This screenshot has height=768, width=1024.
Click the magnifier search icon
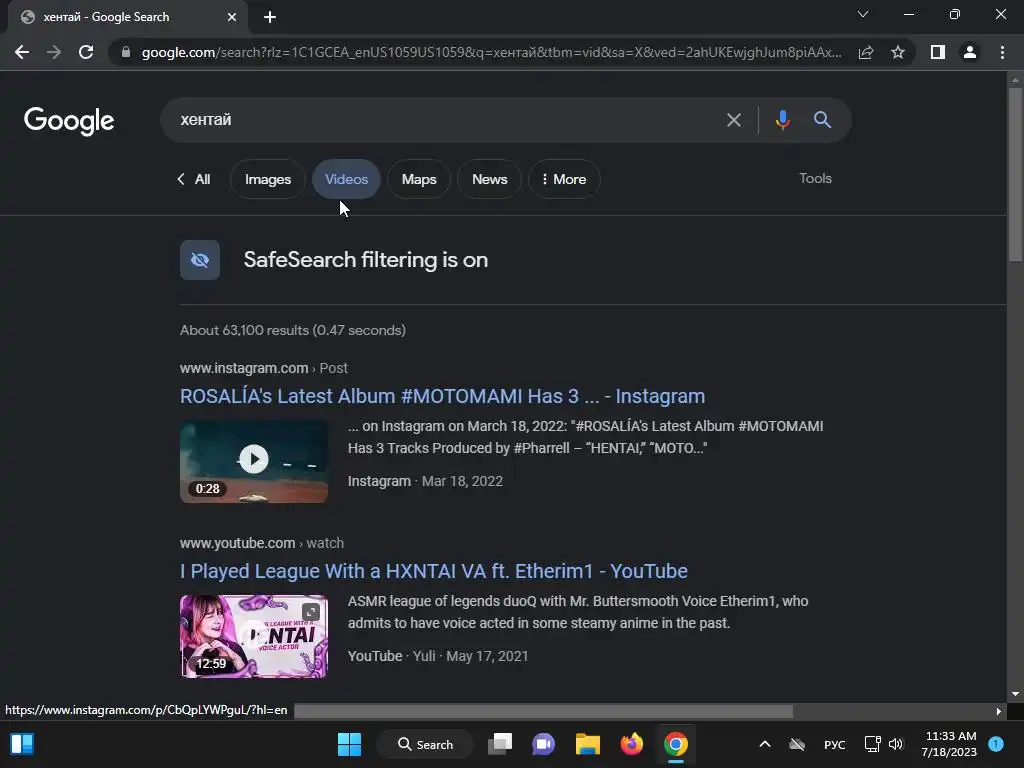point(822,120)
